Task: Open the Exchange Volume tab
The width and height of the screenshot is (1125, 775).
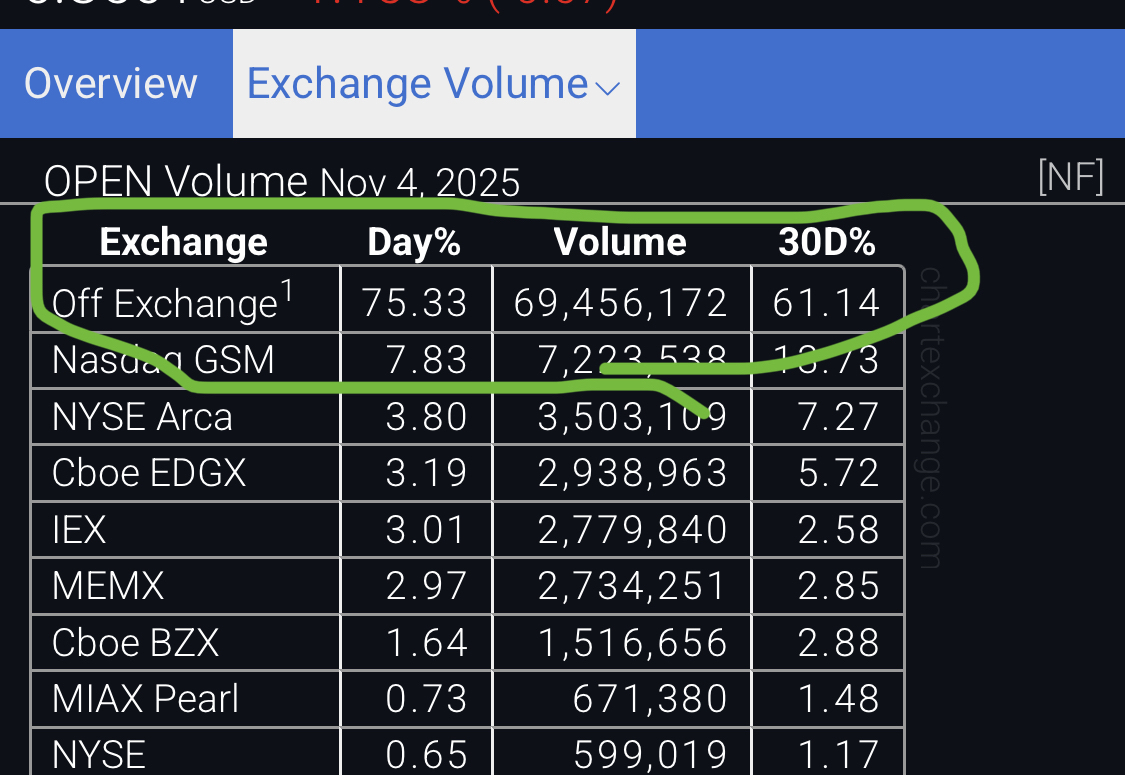Action: (417, 84)
